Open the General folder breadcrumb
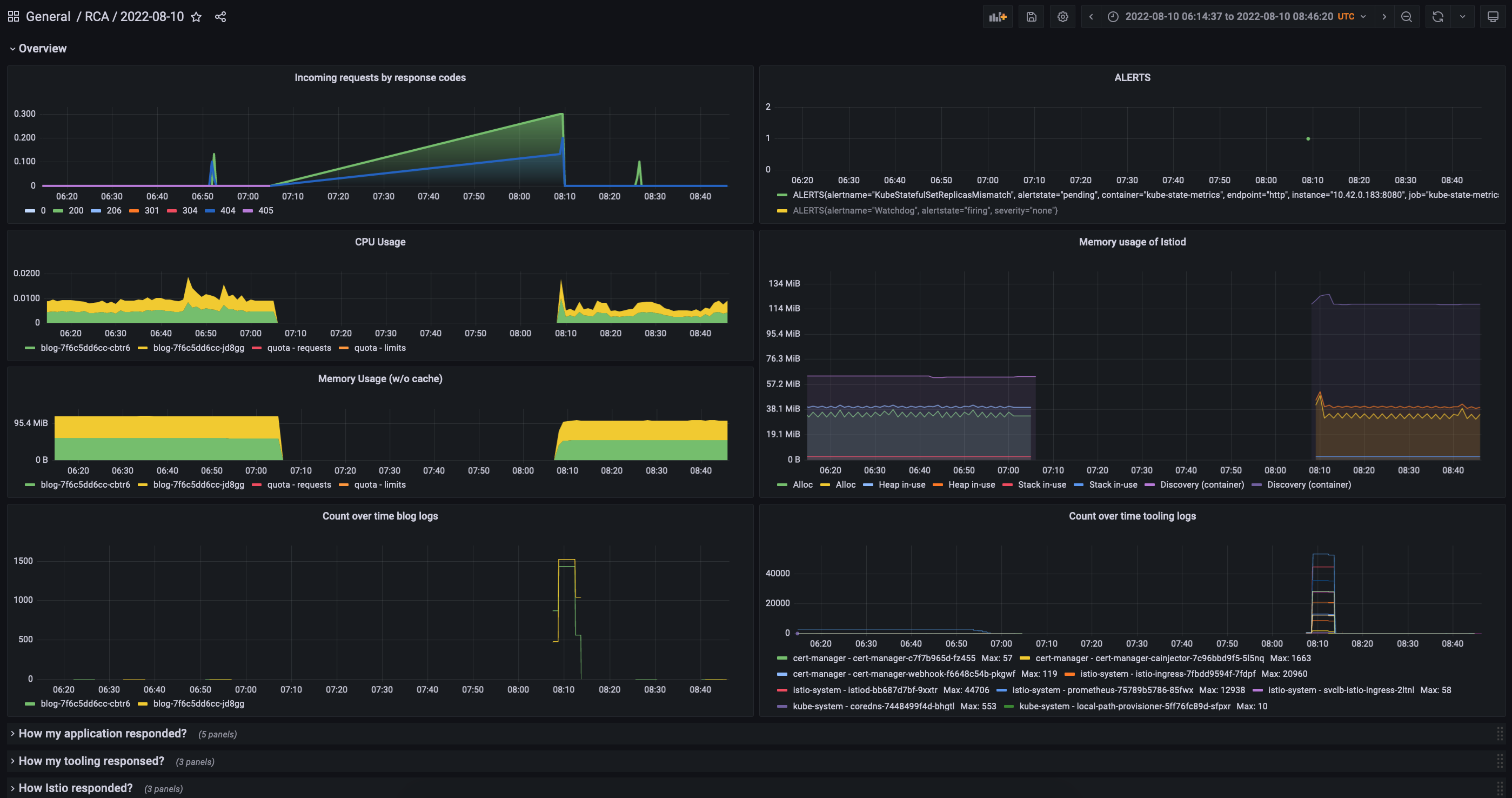This screenshot has height=798, width=1512. [x=48, y=16]
